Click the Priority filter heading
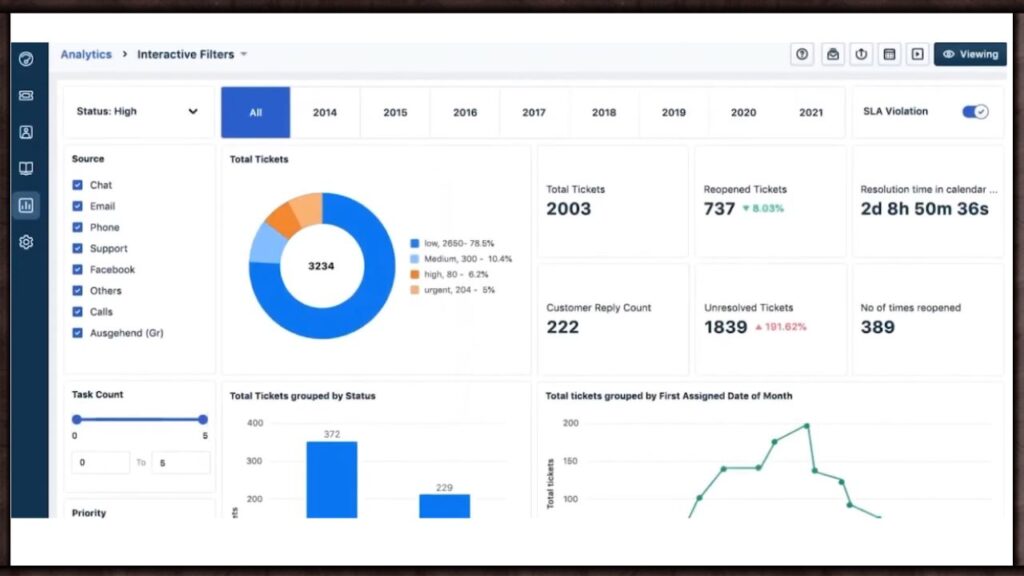 [89, 513]
